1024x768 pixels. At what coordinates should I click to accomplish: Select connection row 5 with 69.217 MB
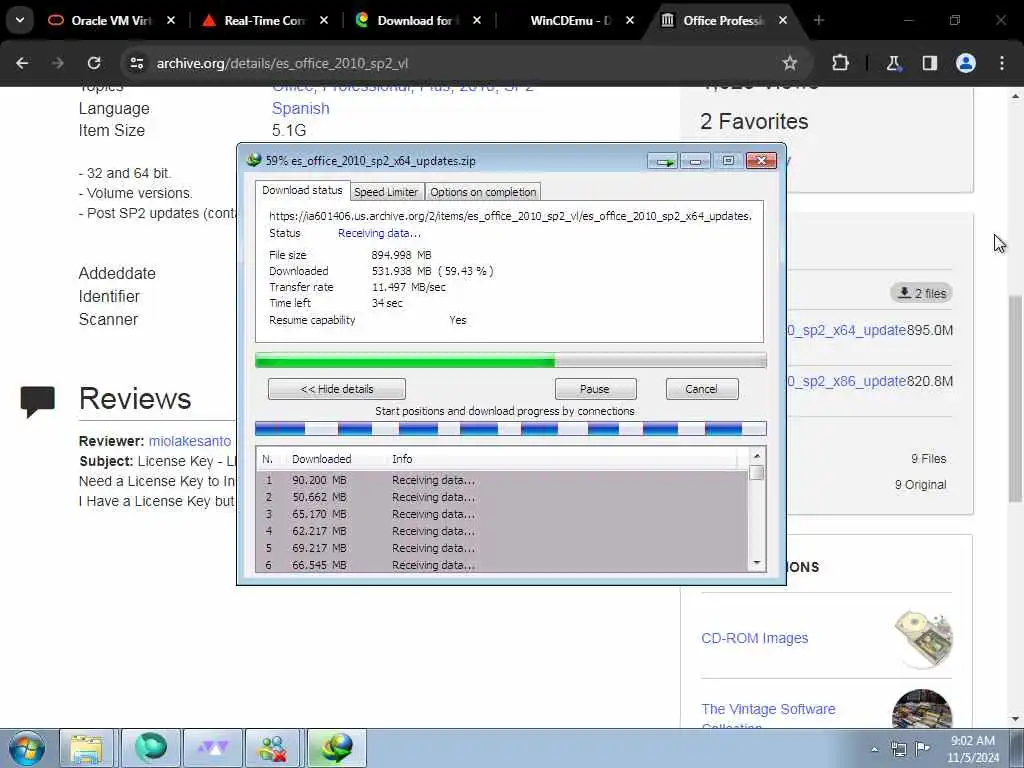click(x=502, y=548)
